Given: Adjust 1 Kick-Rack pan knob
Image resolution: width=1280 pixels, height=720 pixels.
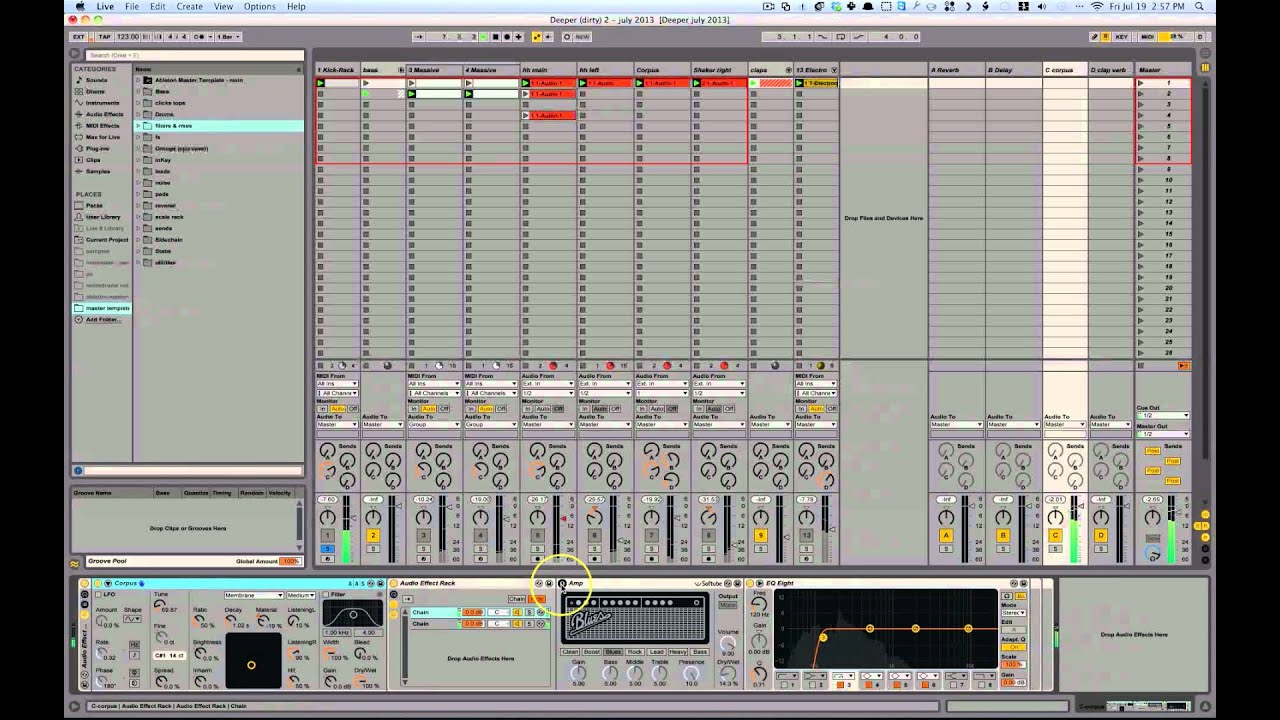Looking at the screenshot, I should [x=327, y=517].
